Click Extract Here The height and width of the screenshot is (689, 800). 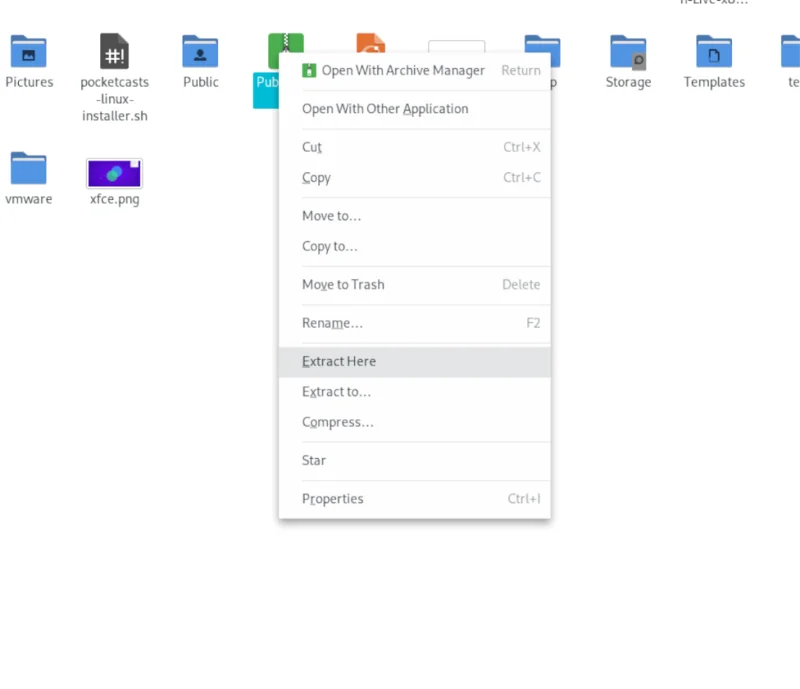[x=415, y=361]
